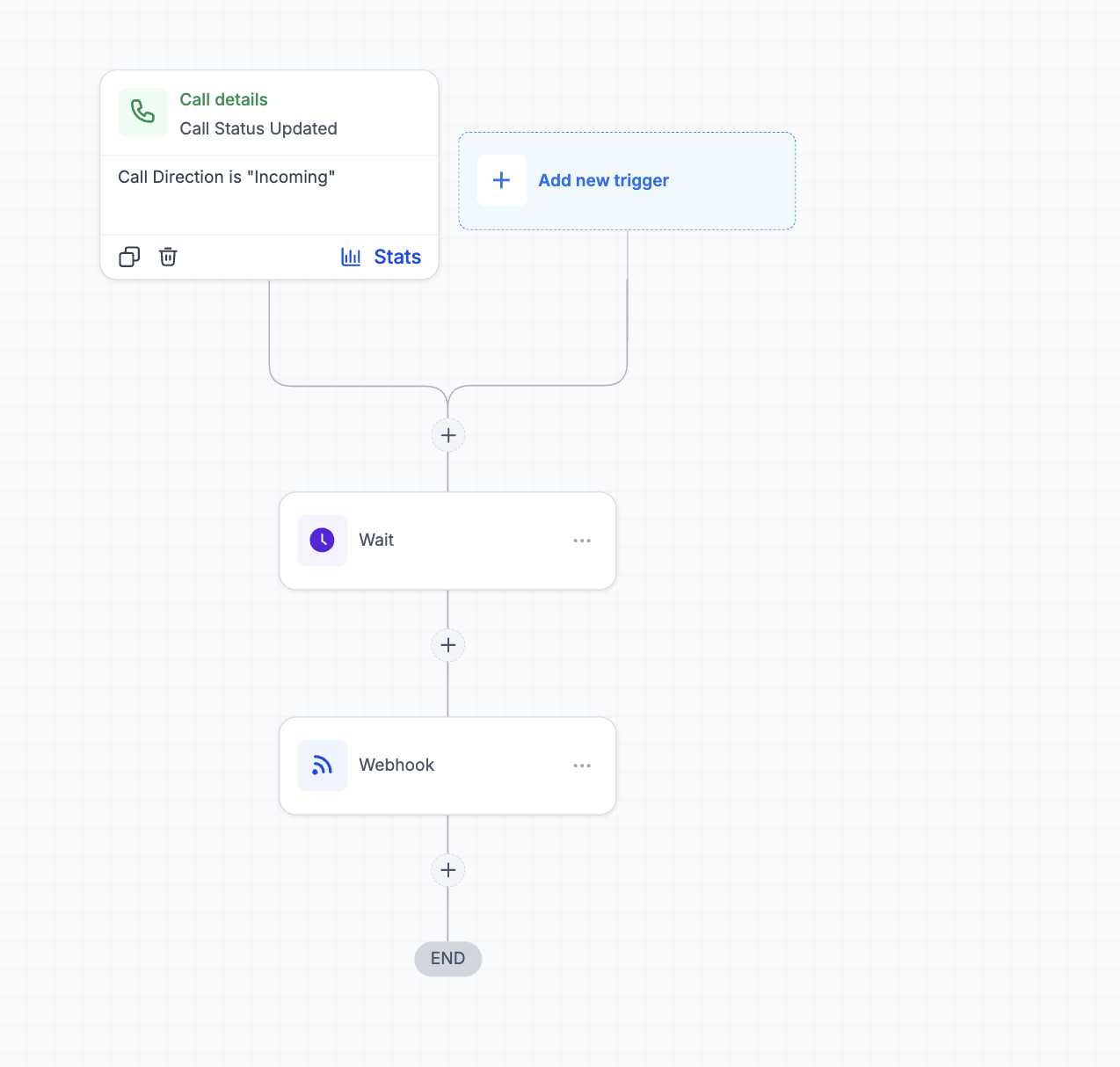Click the END marker
Viewport: 1120px width, 1067px height.
click(448, 959)
